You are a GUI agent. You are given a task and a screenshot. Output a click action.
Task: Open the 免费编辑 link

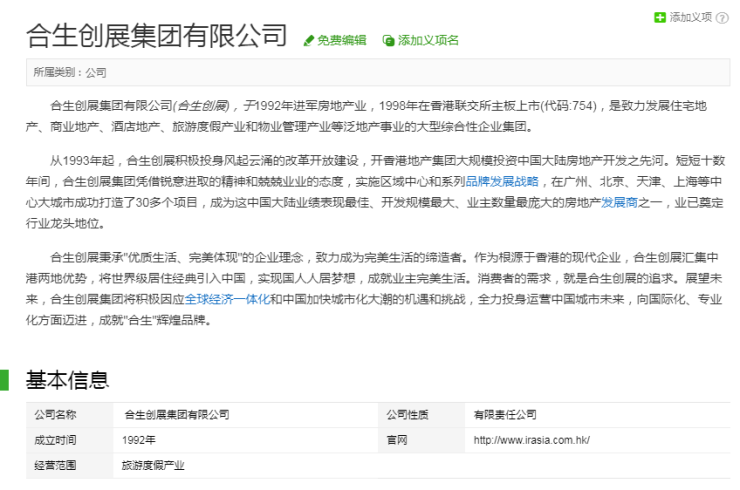(x=341, y=40)
